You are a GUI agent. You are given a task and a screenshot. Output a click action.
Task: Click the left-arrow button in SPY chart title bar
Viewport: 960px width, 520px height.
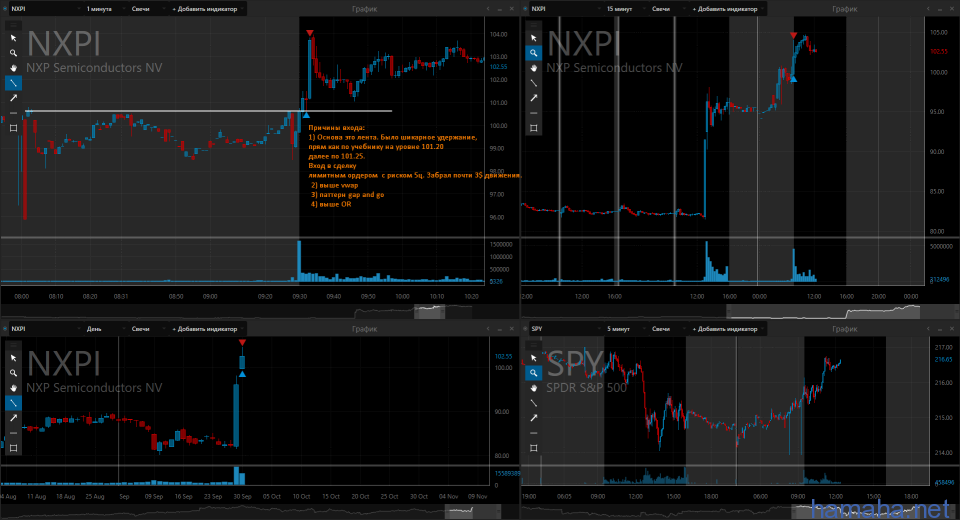pos(929,329)
